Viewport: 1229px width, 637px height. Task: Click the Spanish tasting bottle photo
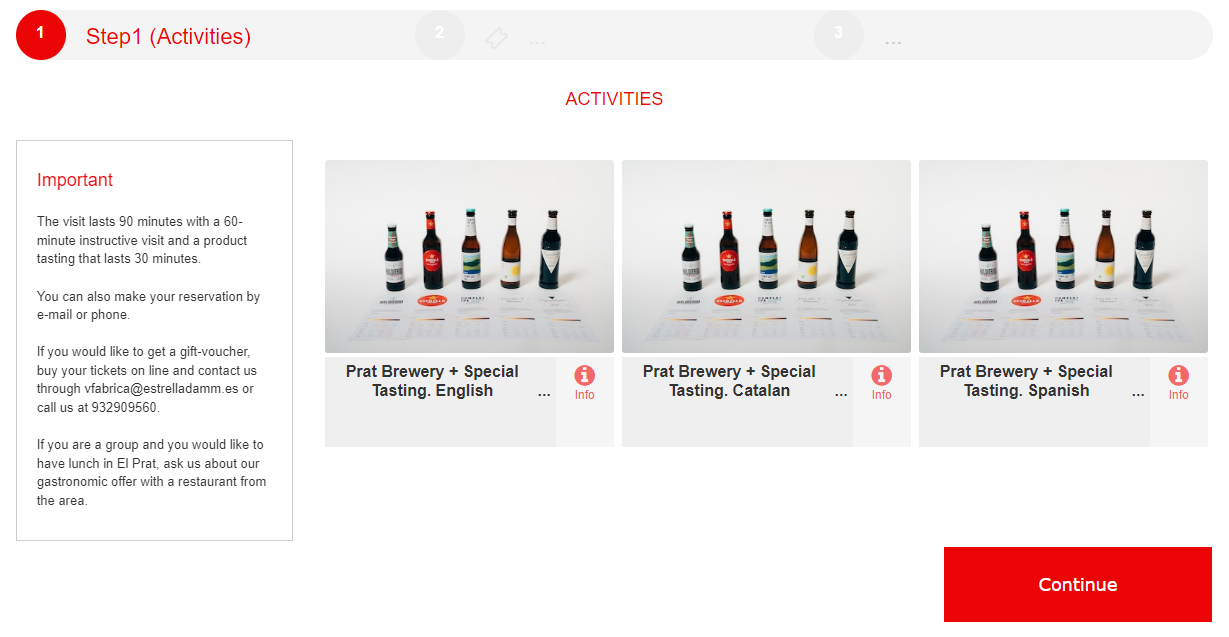coord(1063,256)
